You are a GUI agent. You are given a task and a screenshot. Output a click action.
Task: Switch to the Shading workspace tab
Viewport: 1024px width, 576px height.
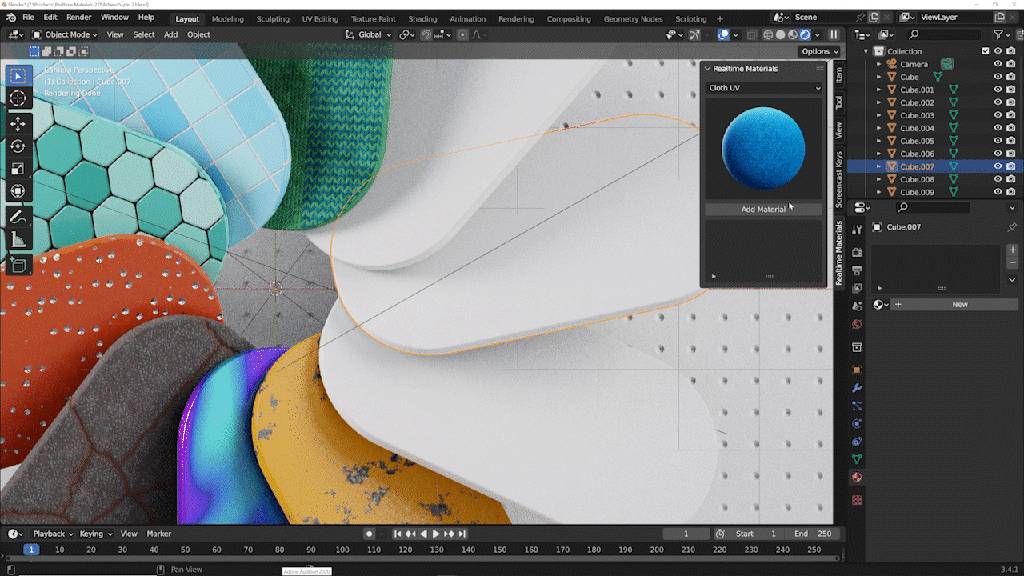(422, 19)
